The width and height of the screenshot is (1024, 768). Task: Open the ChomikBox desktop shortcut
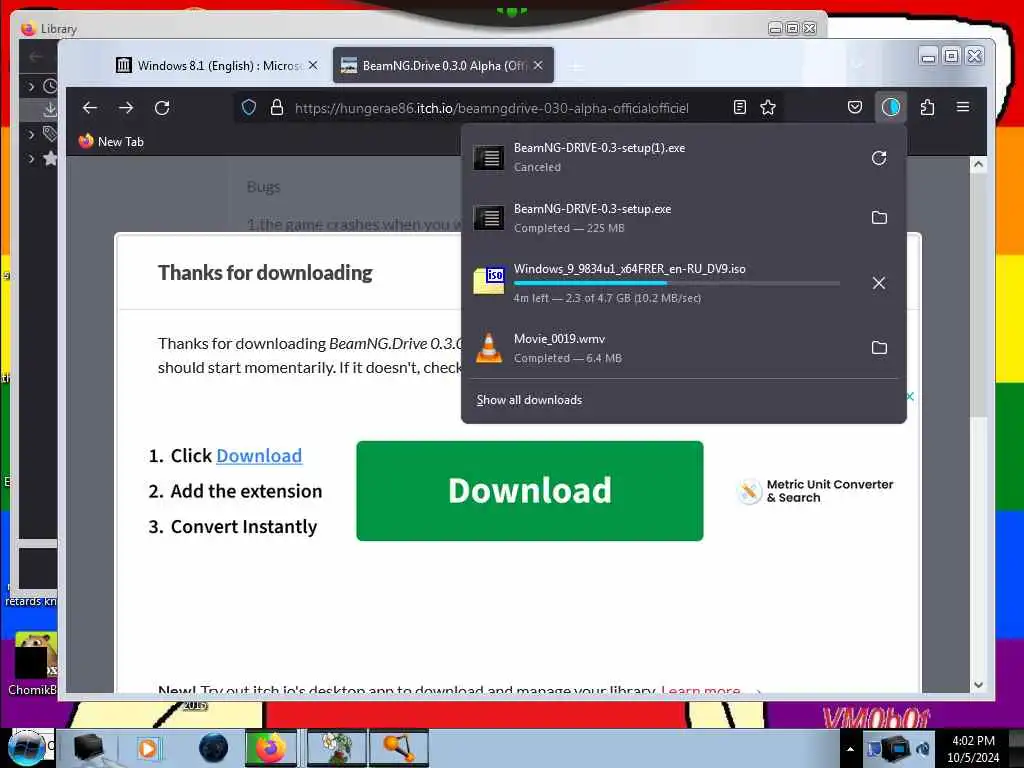[33, 663]
